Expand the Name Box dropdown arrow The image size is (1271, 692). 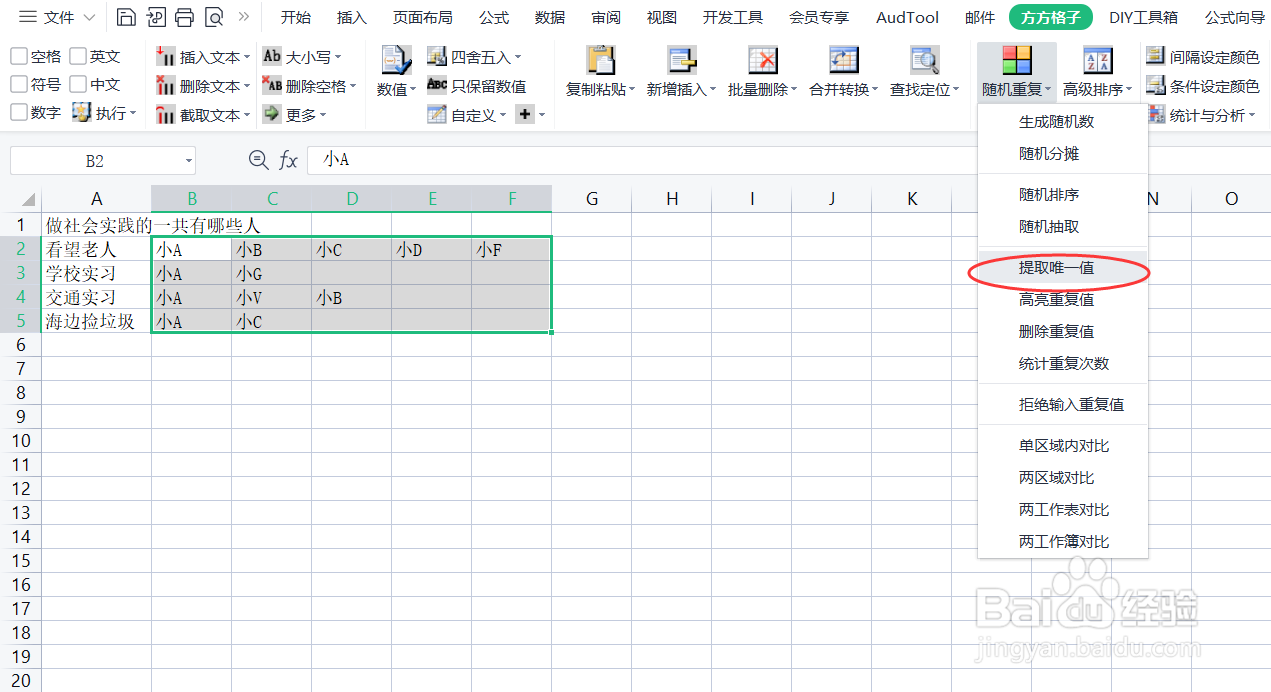(x=189, y=161)
